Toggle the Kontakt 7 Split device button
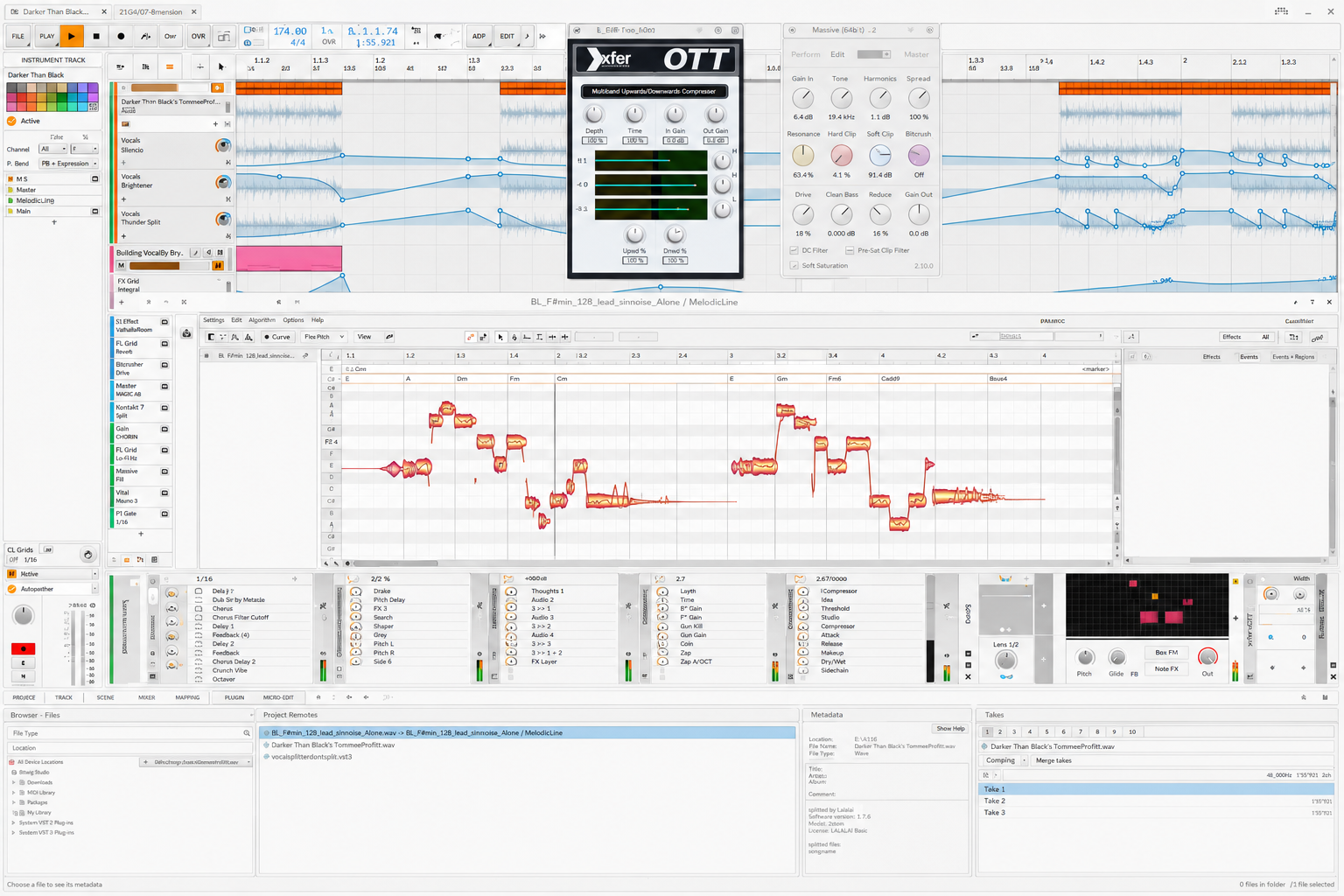Viewport: 1344px width, 896px height. point(164,408)
